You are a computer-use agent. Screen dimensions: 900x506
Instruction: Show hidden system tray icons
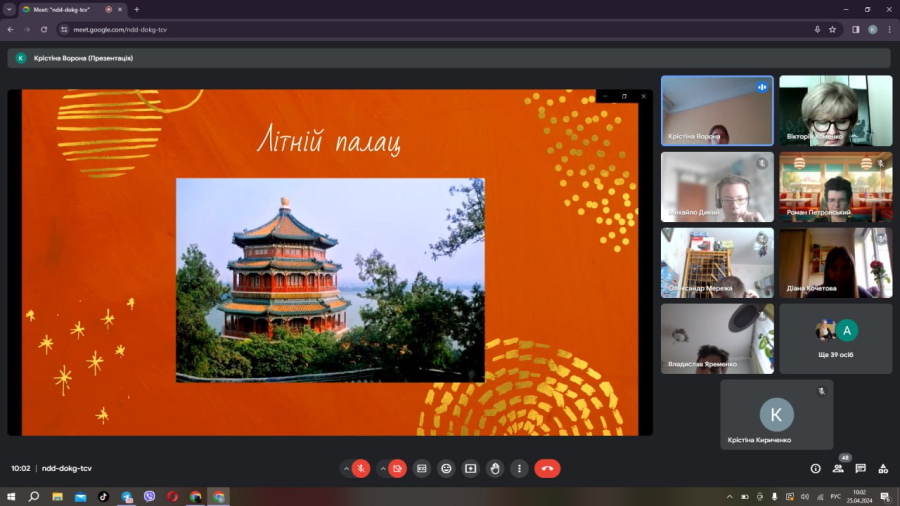click(730, 497)
